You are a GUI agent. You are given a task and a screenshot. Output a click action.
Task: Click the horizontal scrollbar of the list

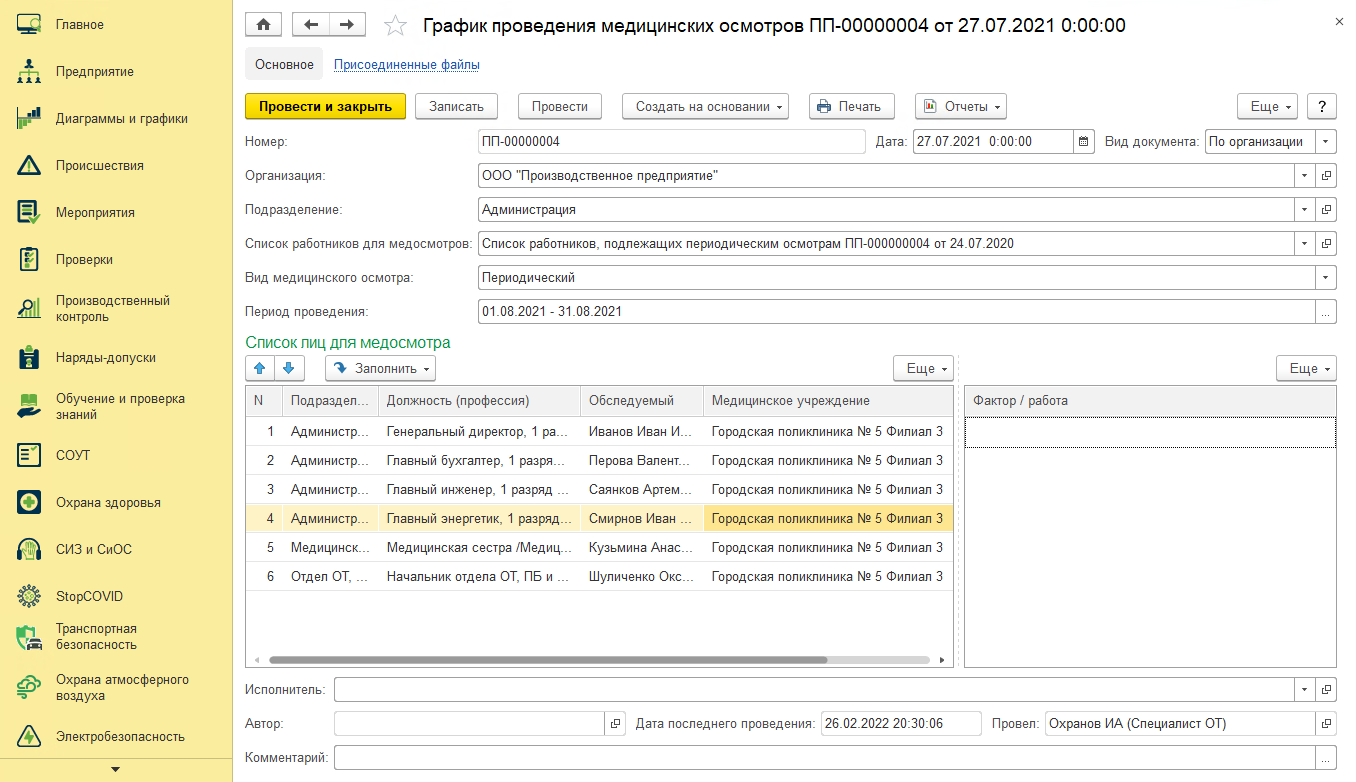[548, 660]
